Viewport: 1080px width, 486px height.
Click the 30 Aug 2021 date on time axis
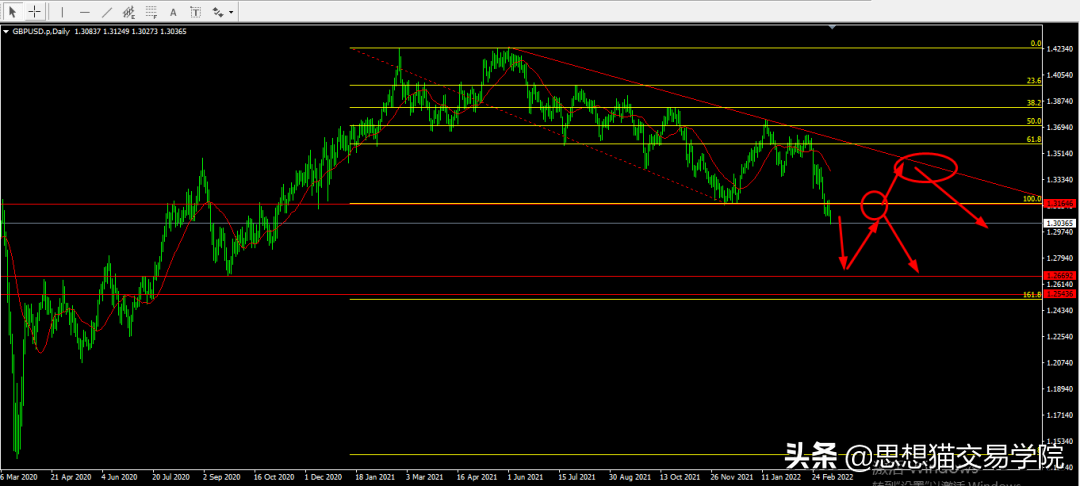coord(629,476)
